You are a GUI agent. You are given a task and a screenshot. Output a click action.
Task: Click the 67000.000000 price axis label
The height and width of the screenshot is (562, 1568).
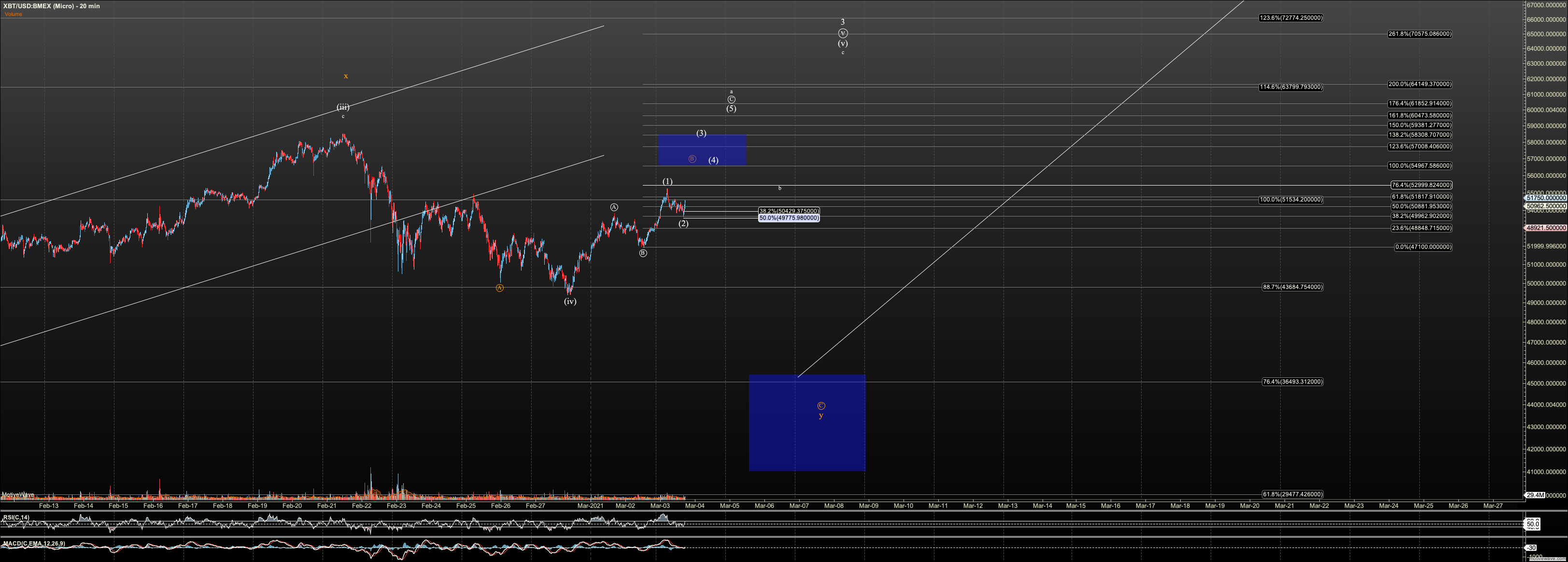[x=1546, y=5]
